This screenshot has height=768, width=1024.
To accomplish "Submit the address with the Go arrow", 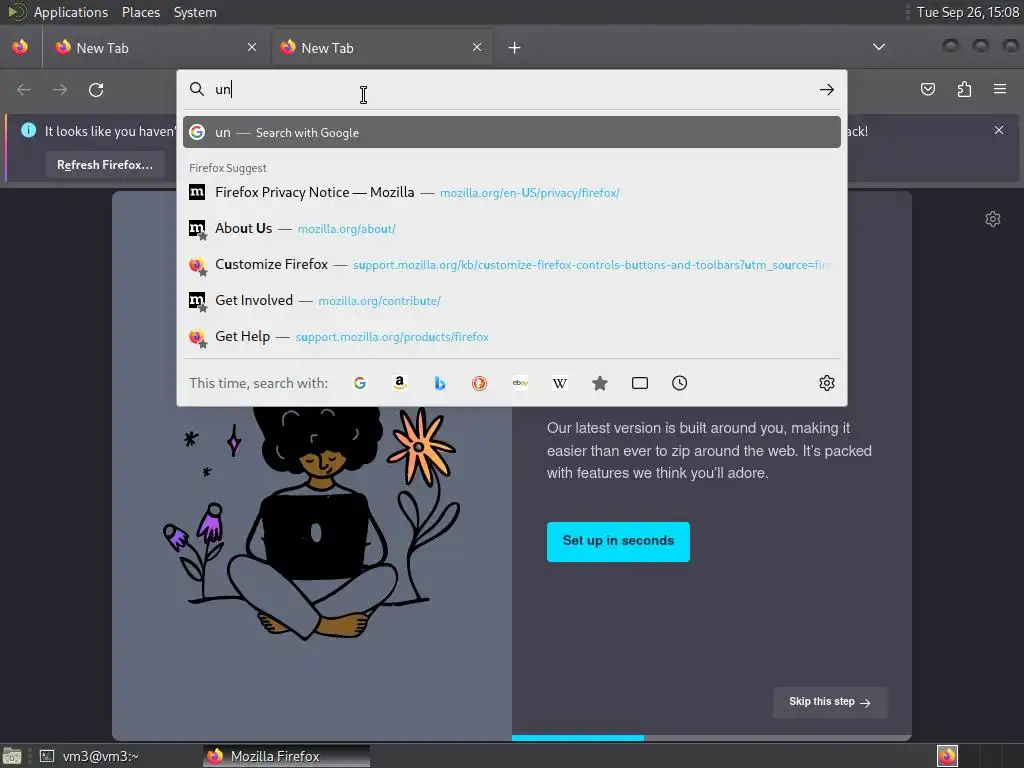I will coord(827,89).
